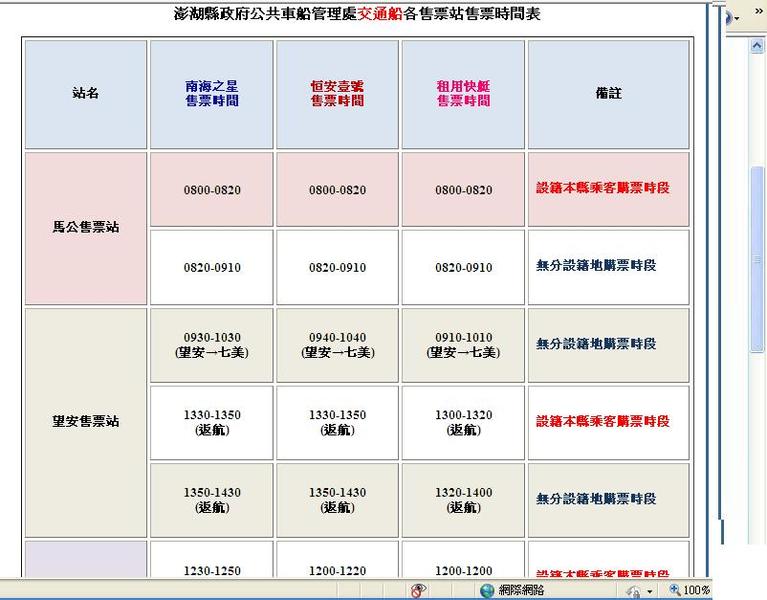Click the 1200-1220 cell
Screen dimensions: 767x600
(x=338, y=560)
